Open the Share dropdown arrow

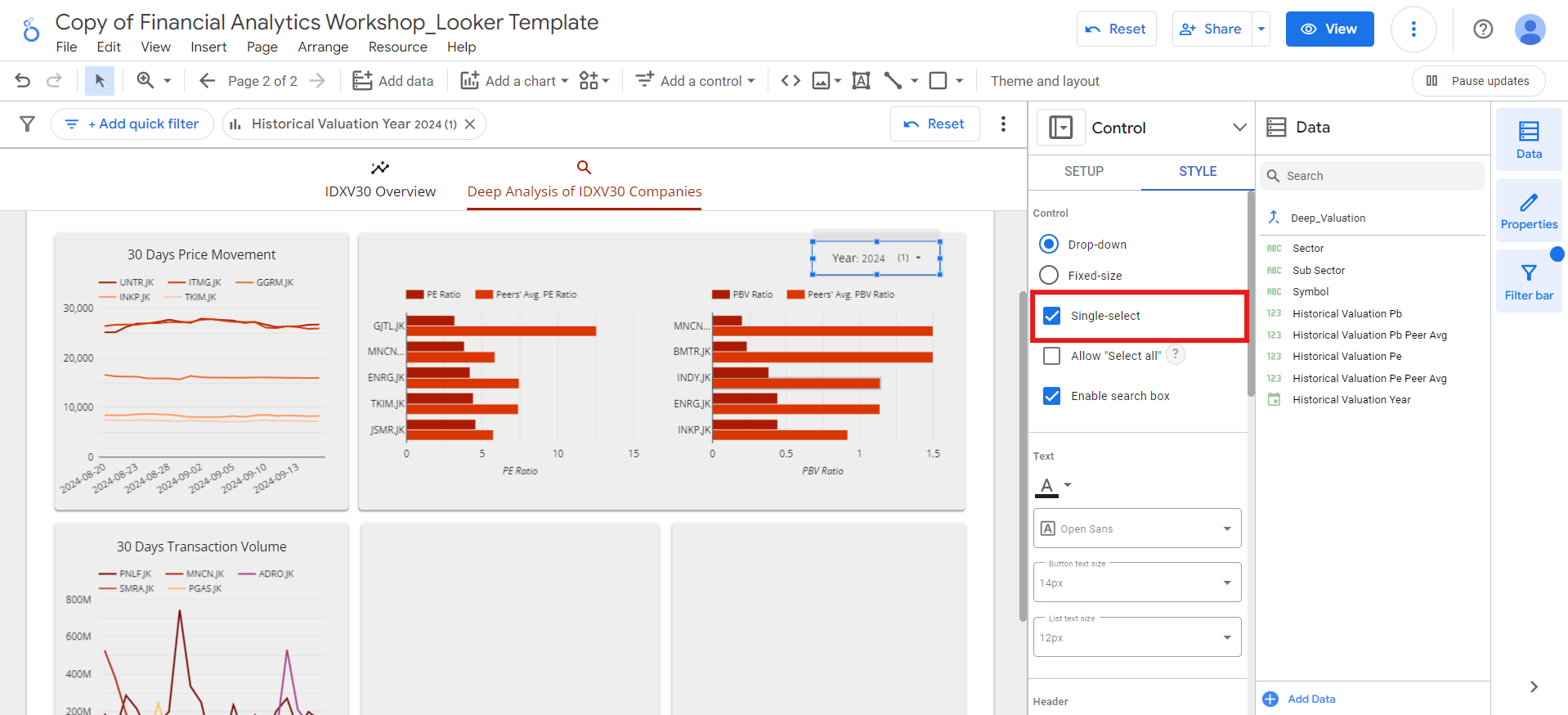(x=1261, y=29)
